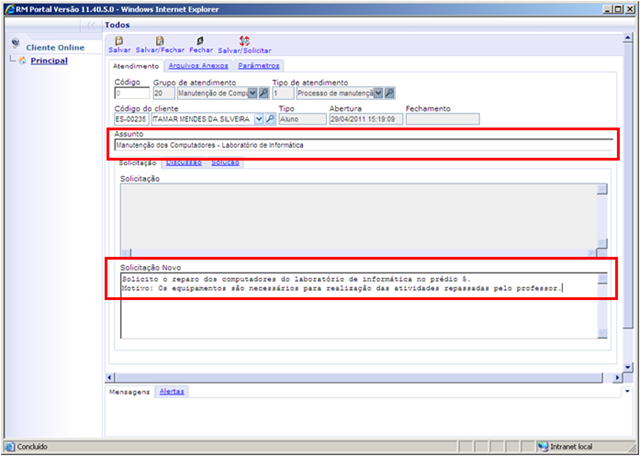This screenshot has width=640, height=456.
Task: Click Solicitação Novo scrollbar up arrow
Action: [x=602, y=278]
